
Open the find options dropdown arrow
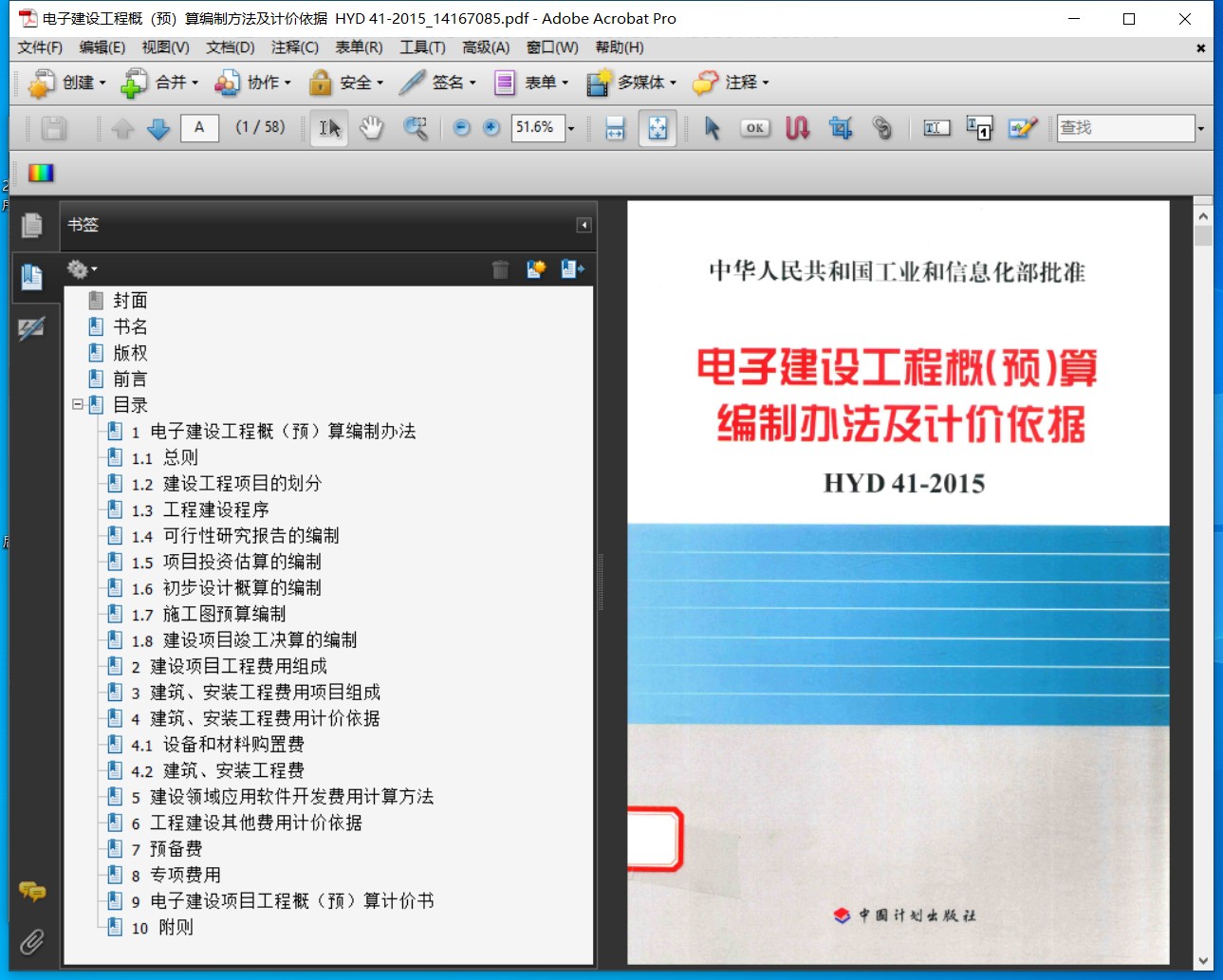[1200, 128]
